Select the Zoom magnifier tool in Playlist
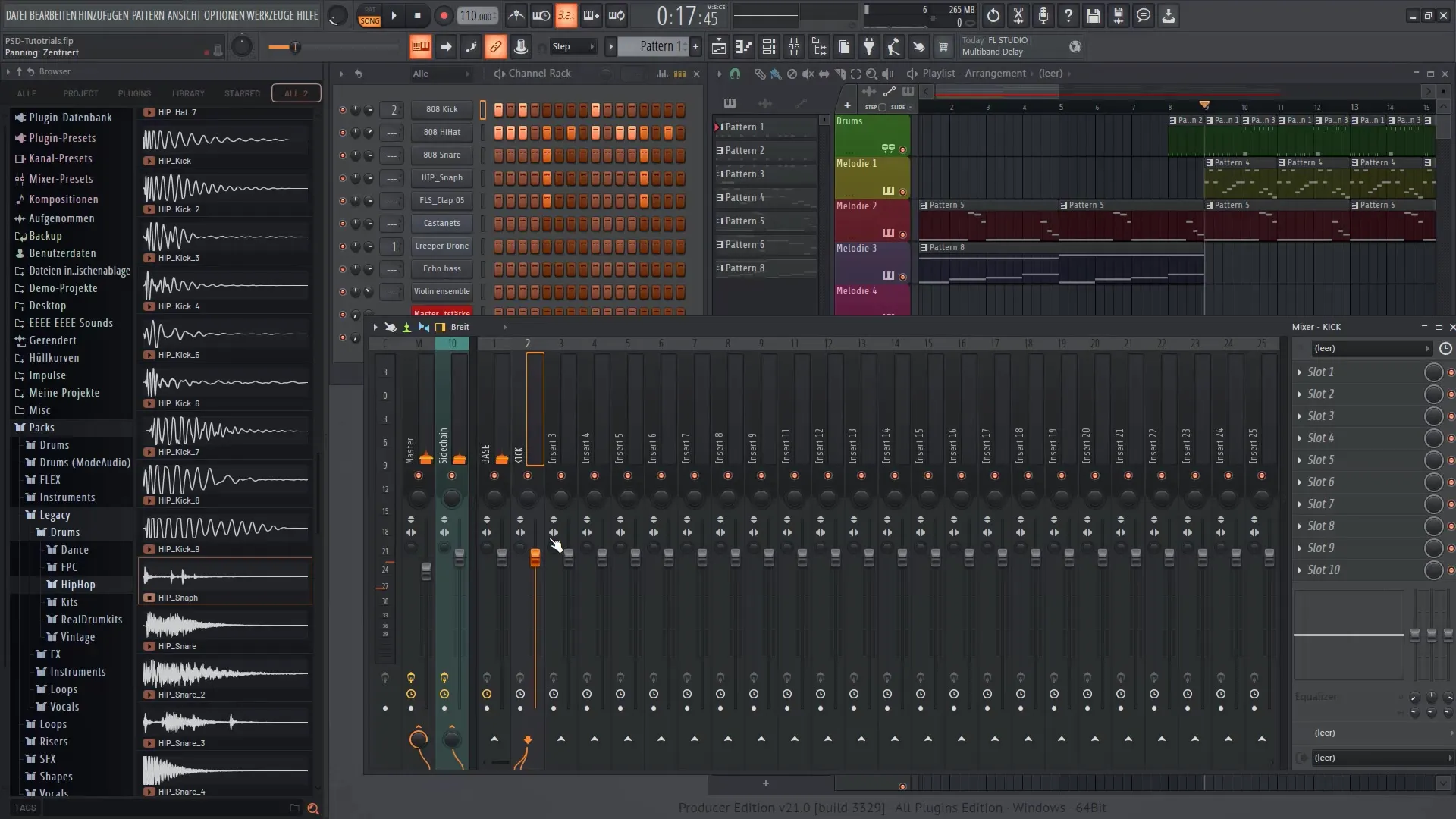The image size is (1456, 819). [871, 74]
